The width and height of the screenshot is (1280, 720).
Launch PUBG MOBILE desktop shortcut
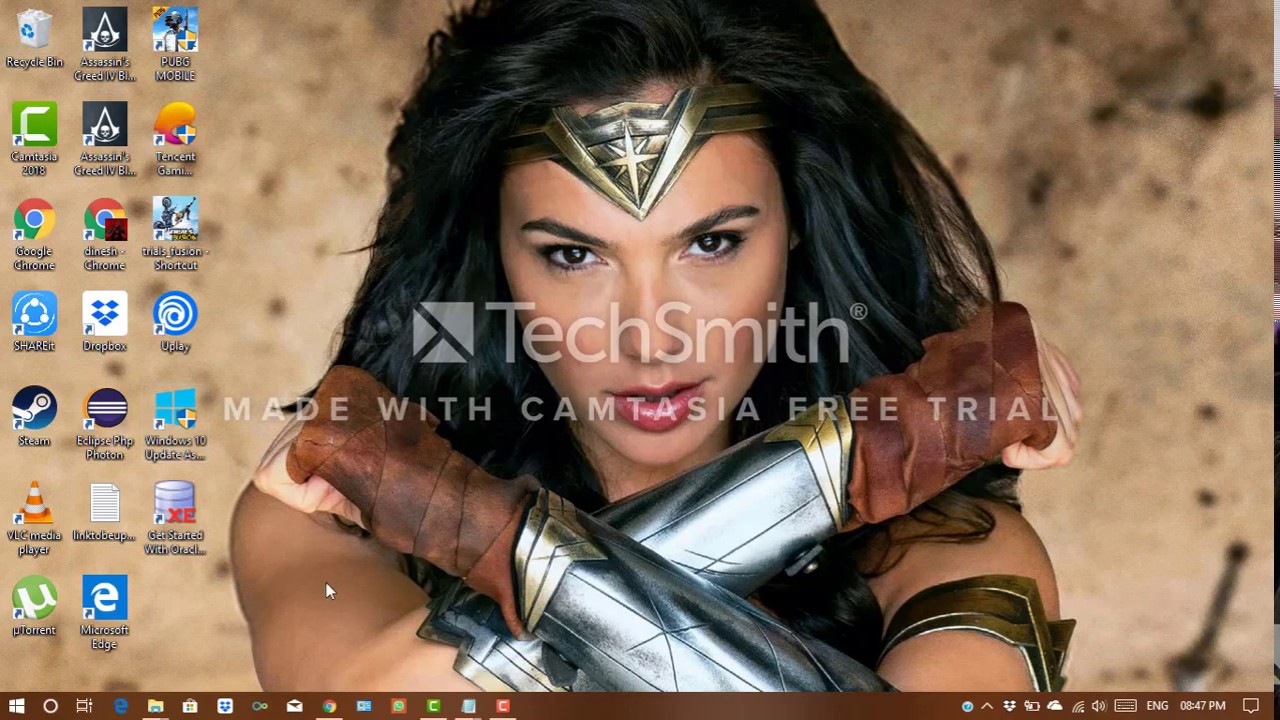(175, 45)
